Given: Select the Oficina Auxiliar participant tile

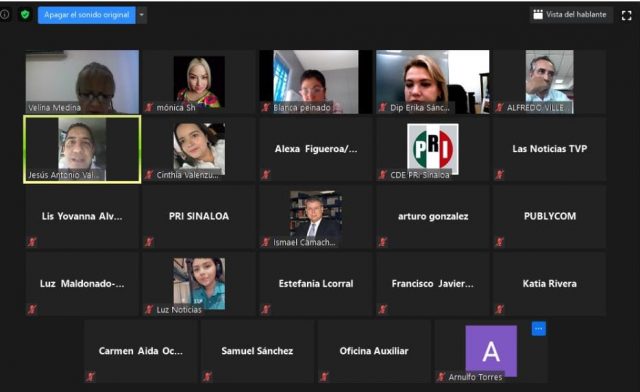Looking at the screenshot, I should [374, 351].
